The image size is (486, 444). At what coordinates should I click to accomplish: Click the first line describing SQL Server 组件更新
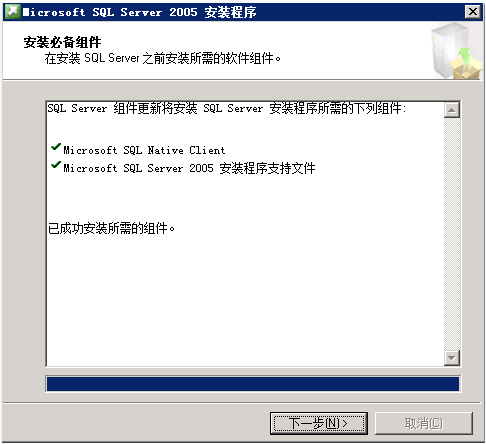pos(227,108)
